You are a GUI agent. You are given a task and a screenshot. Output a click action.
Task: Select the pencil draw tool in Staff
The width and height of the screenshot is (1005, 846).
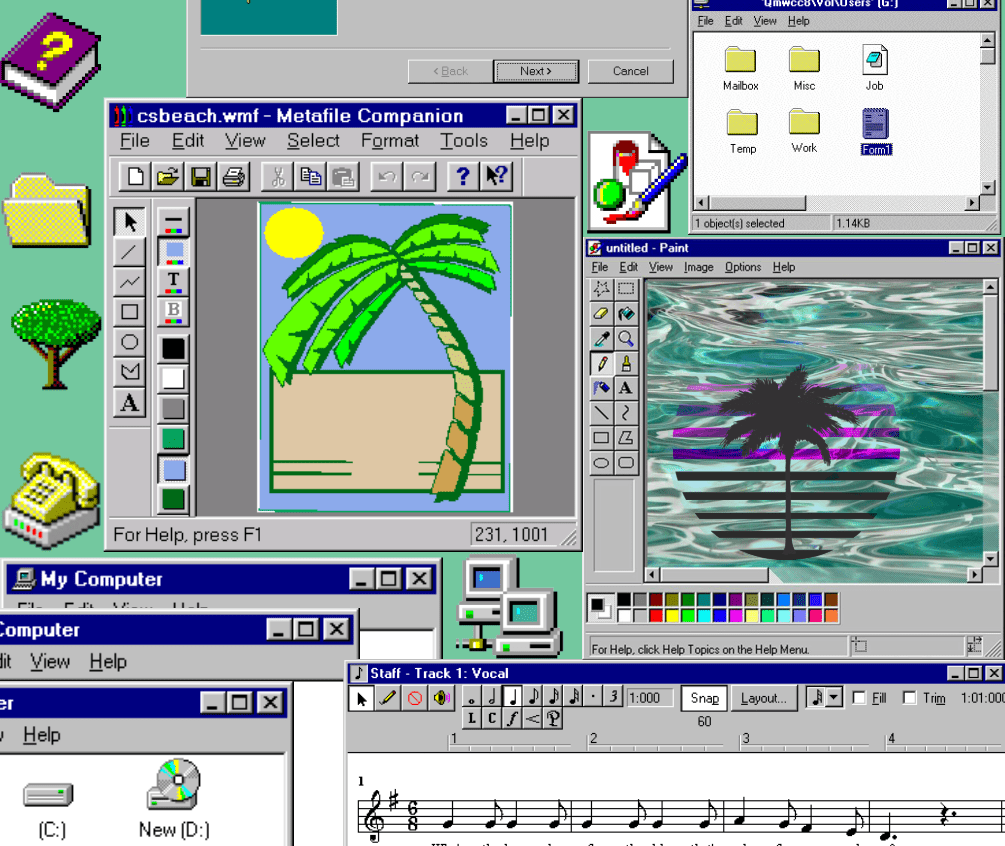click(x=386, y=698)
